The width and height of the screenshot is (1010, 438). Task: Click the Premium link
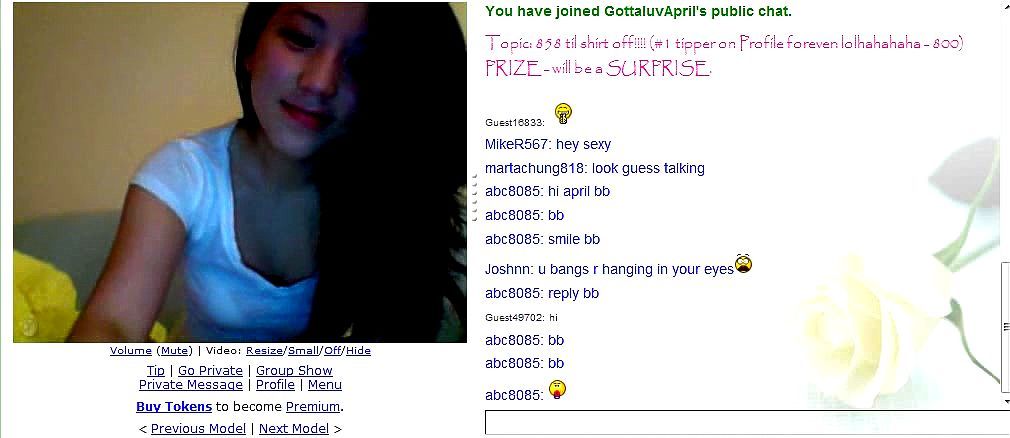coord(312,406)
